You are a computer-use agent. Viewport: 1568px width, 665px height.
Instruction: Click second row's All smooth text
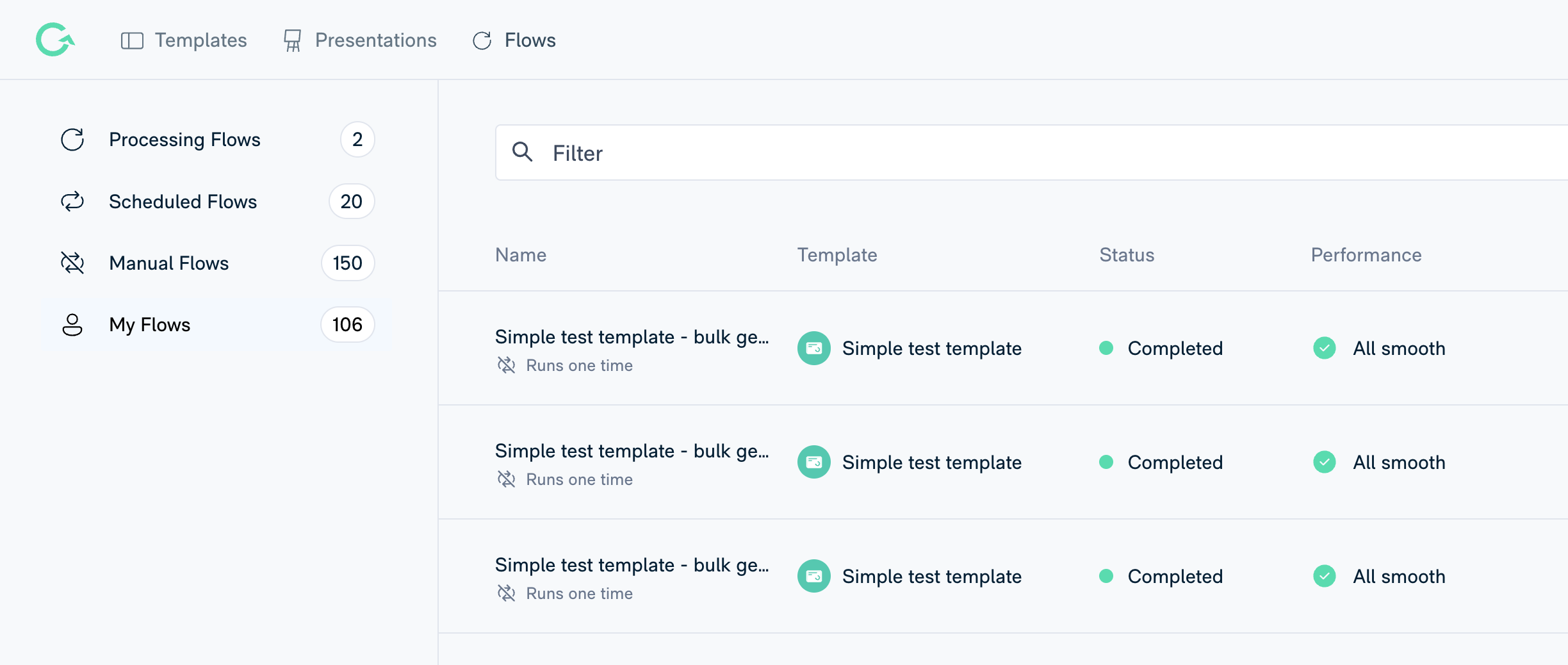pyautogui.click(x=1400, y=463)
